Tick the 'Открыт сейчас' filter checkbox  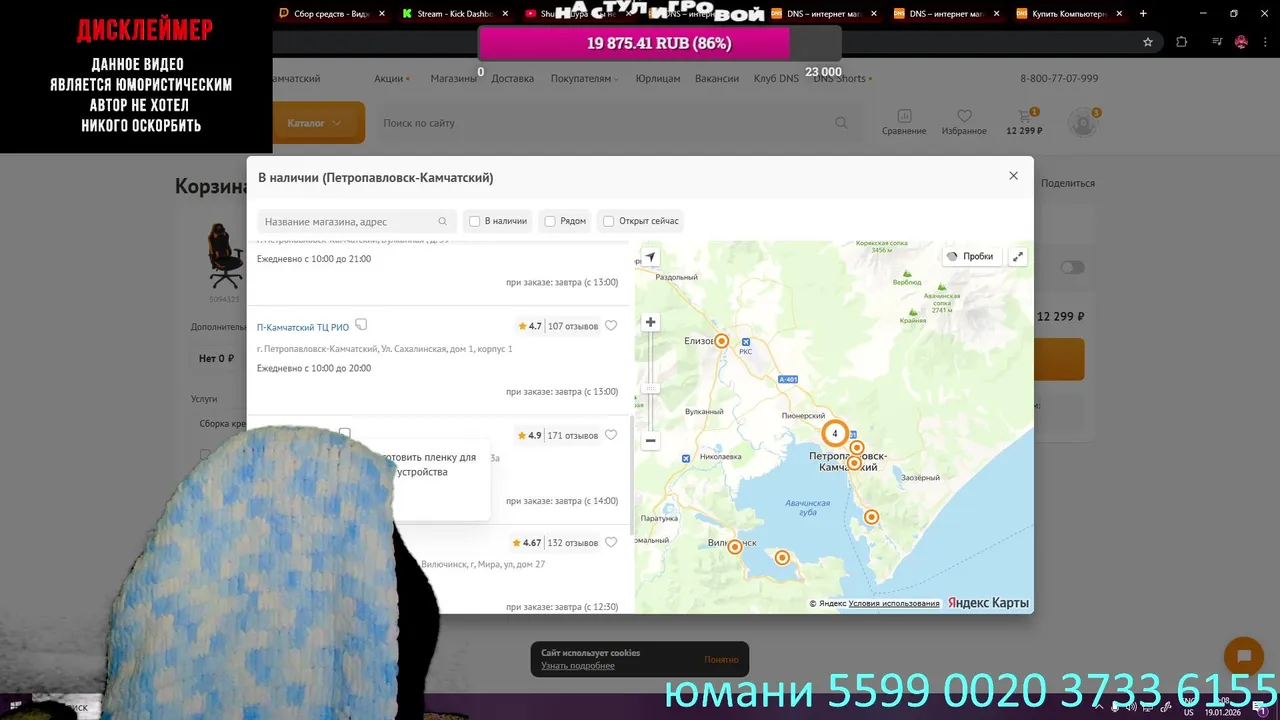tap(608, 221)
